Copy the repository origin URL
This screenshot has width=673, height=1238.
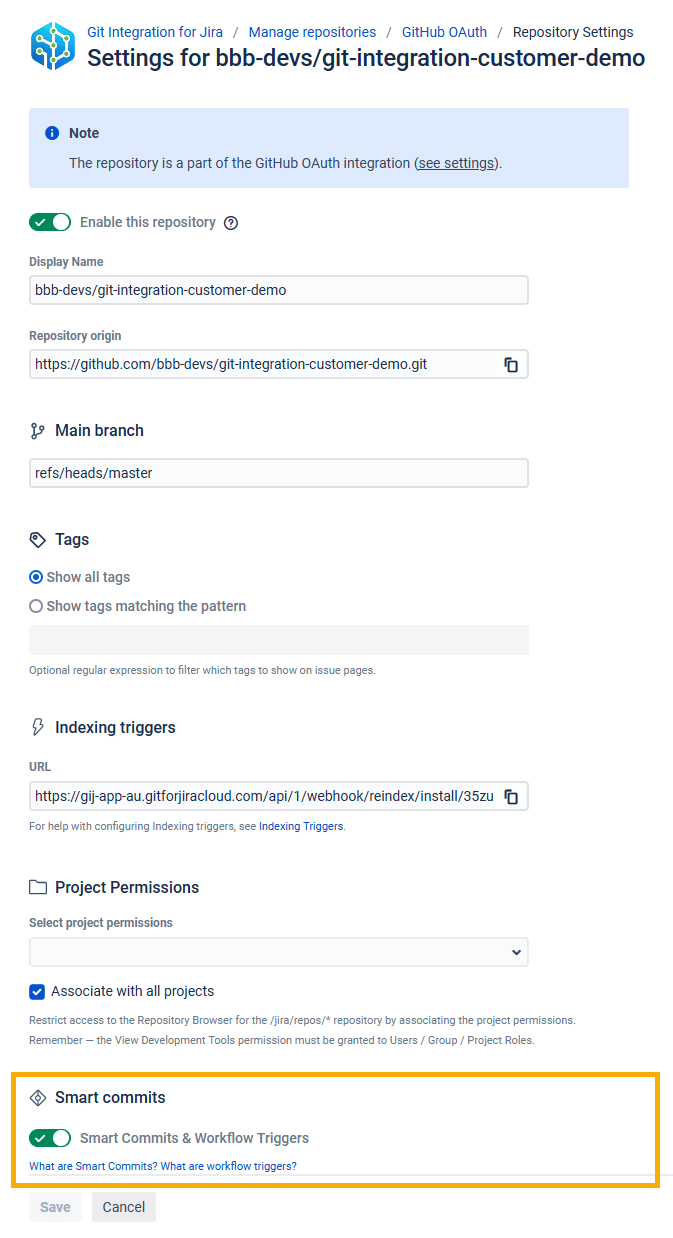[511, 365]
